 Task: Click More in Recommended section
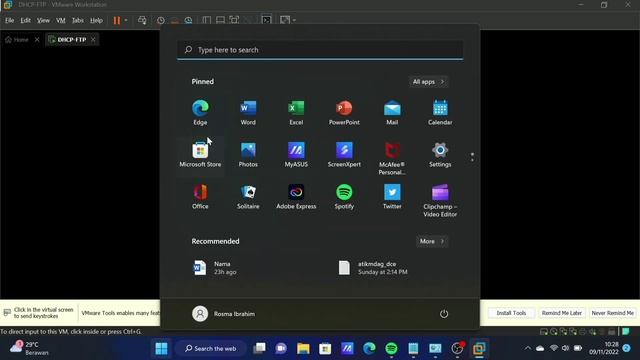(x=432, y=241)
